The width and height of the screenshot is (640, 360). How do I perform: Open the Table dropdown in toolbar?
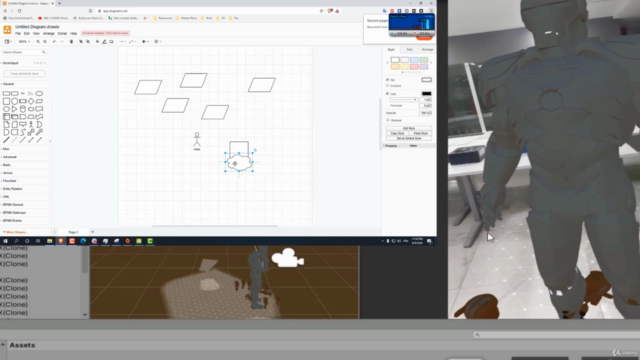(158, 42)
